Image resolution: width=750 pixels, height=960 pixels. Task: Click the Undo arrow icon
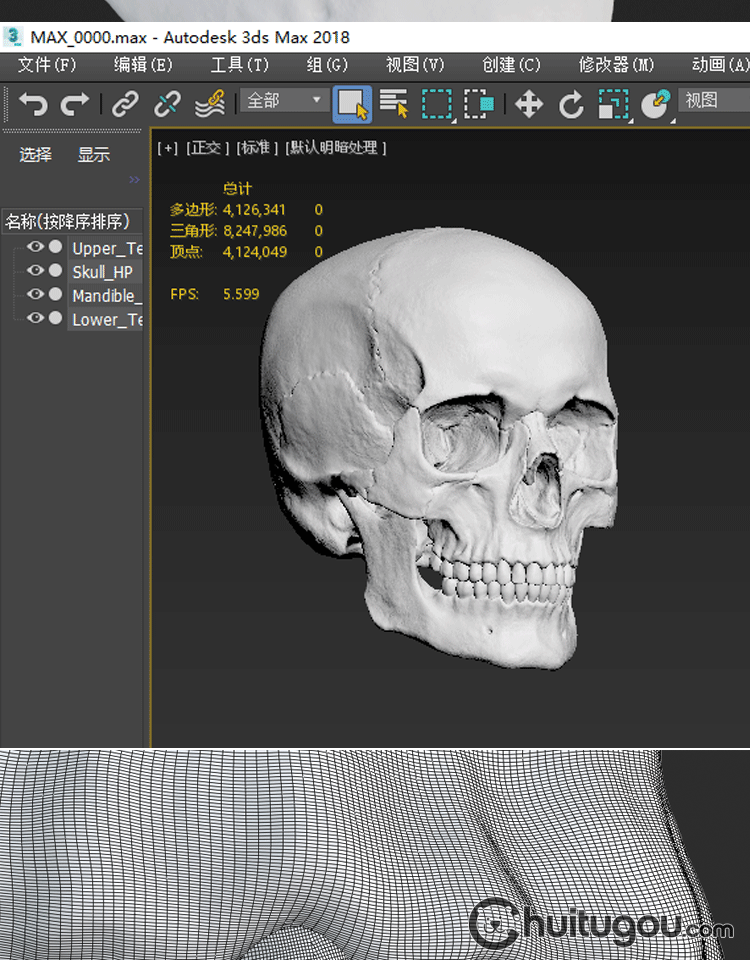point(33,104)
